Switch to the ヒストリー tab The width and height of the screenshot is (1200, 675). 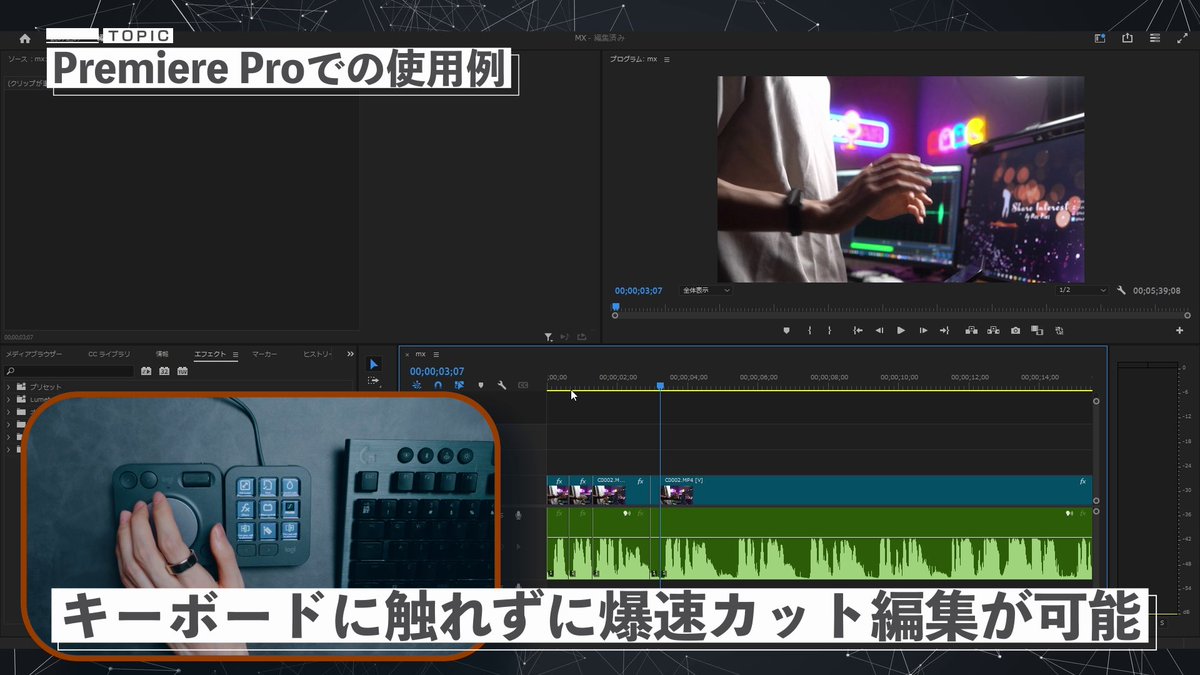click(318, 354)
